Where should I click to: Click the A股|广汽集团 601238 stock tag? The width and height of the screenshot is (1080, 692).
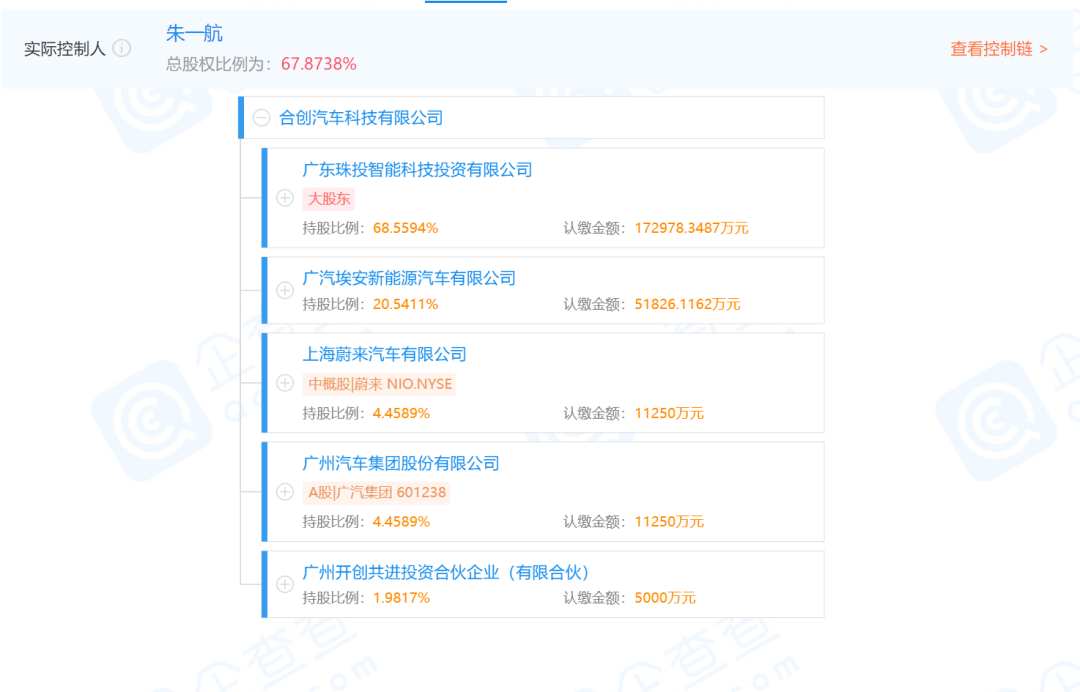click(x=377, y=492)
